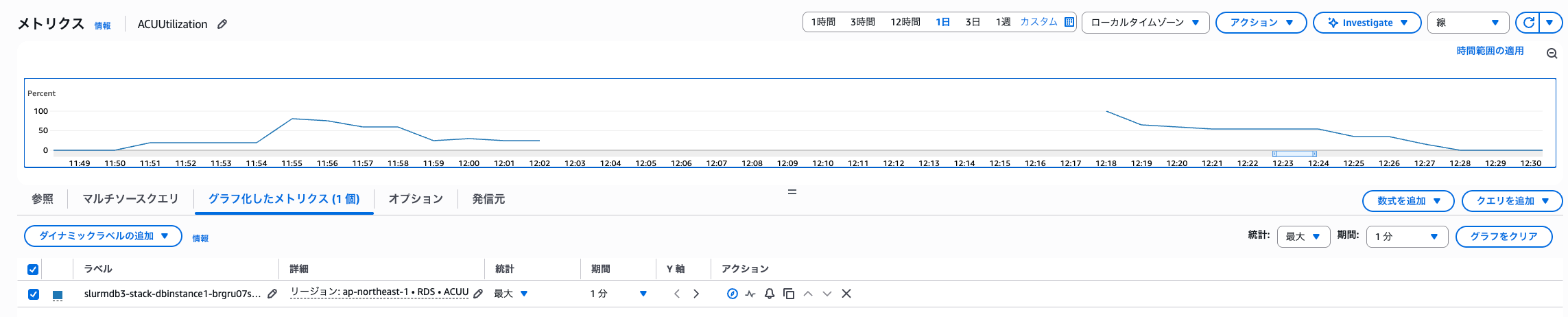
Task: Open the クエリを追加 dropdown
Action: (x=1512, y=201)
